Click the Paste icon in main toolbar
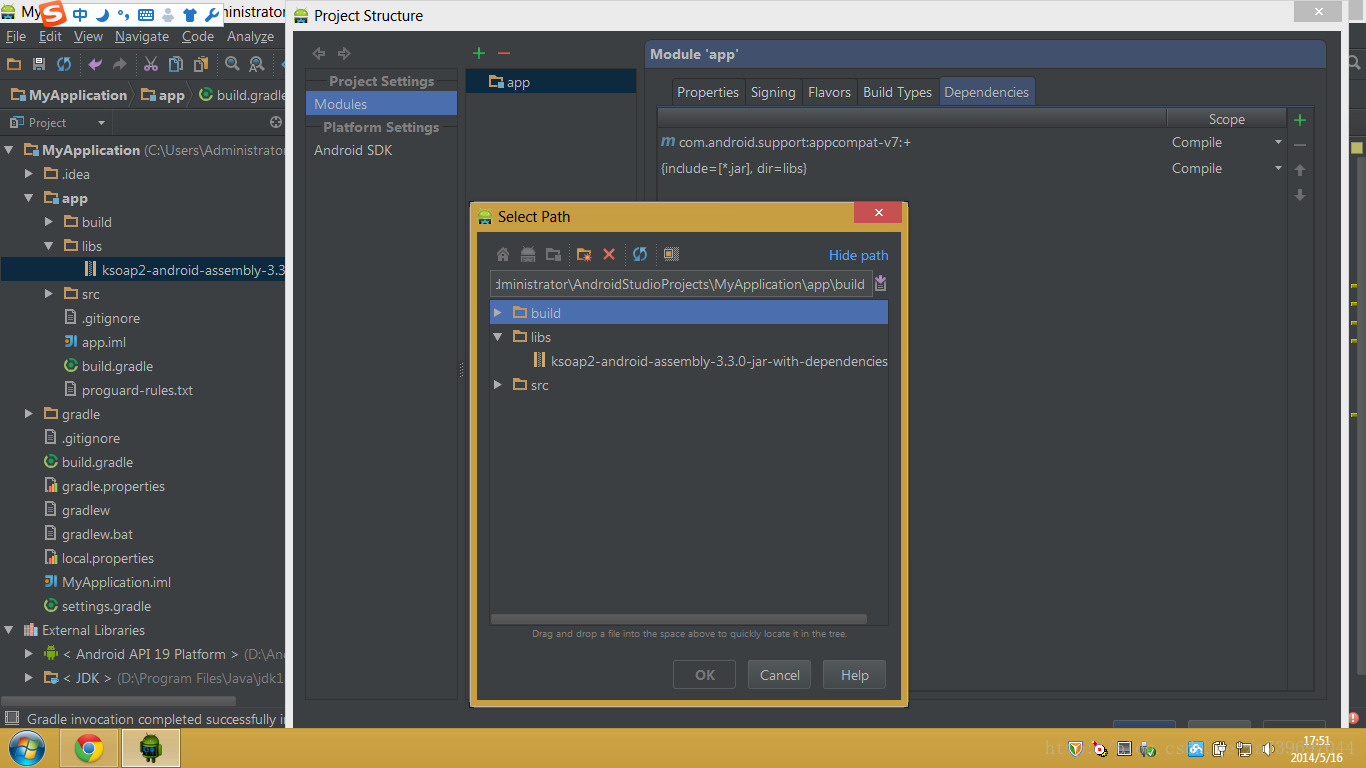1366x768 pixels. pyautogui.click(x=201, y=64)
